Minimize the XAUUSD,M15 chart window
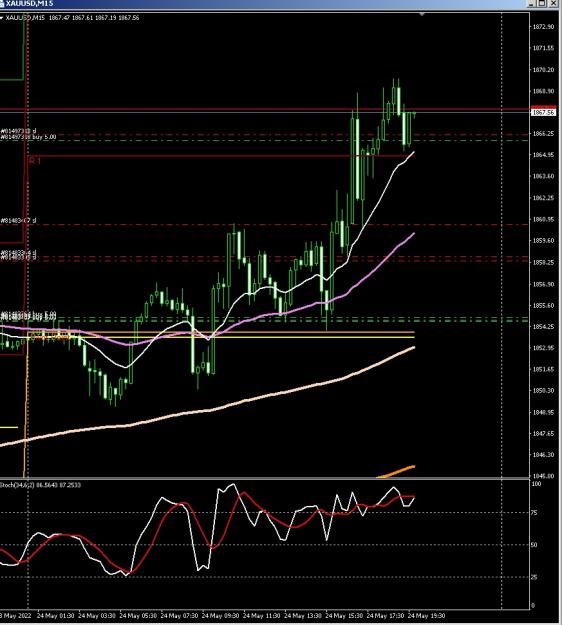562x625 pixels. coord(532,3)
